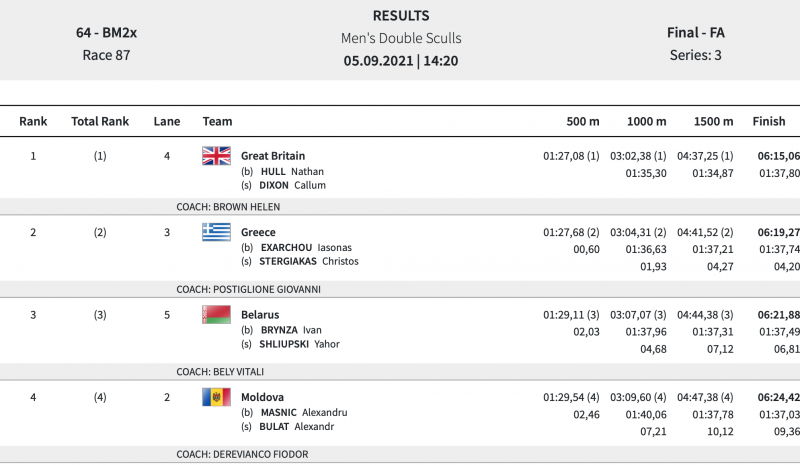Click the Greece flag icon
The width and height of the screenshot is (800, 465).
pyautogui.click(x=216, y=232)
